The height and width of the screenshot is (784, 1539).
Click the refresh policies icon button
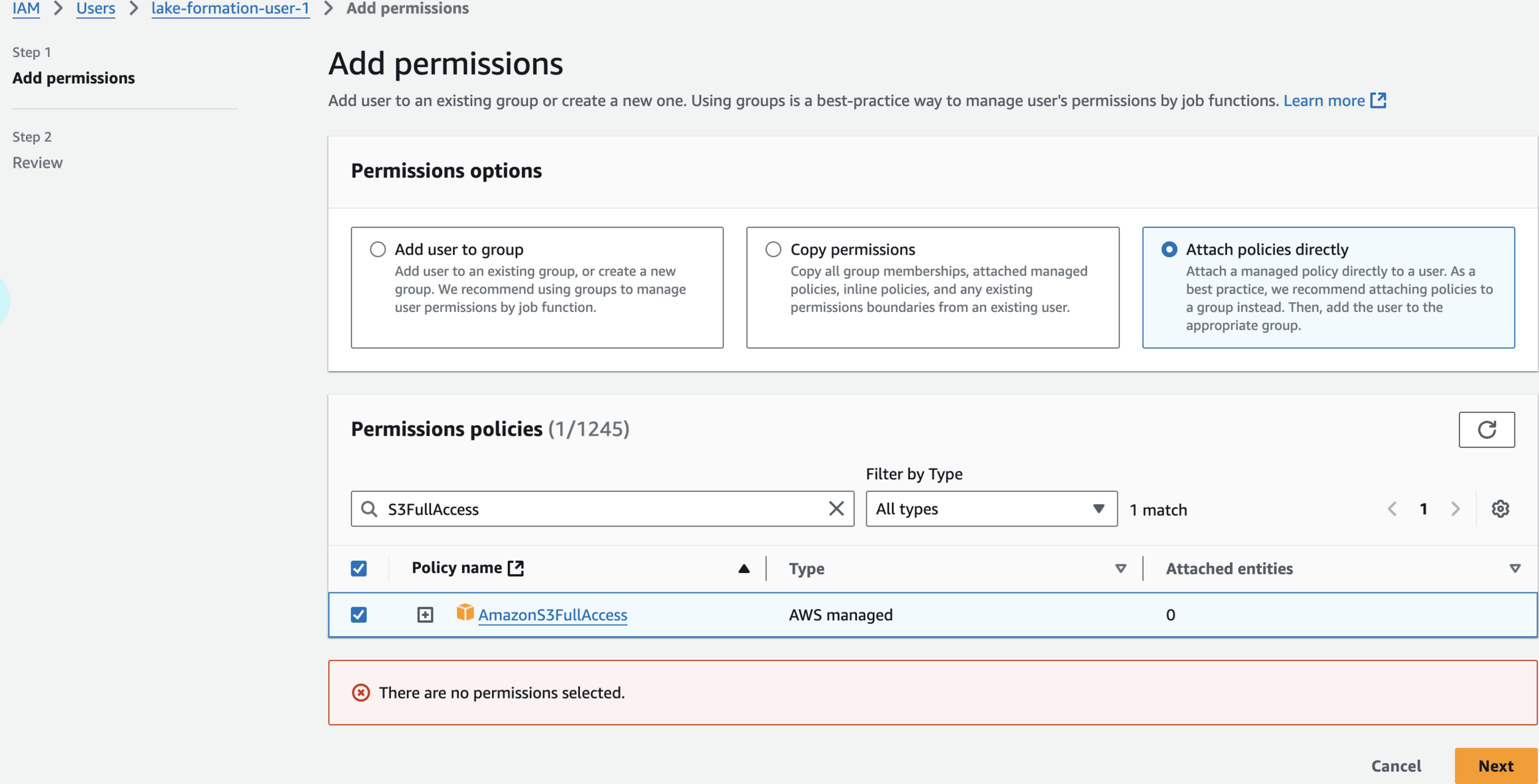pyautogui.click(x=1486, y=430)
